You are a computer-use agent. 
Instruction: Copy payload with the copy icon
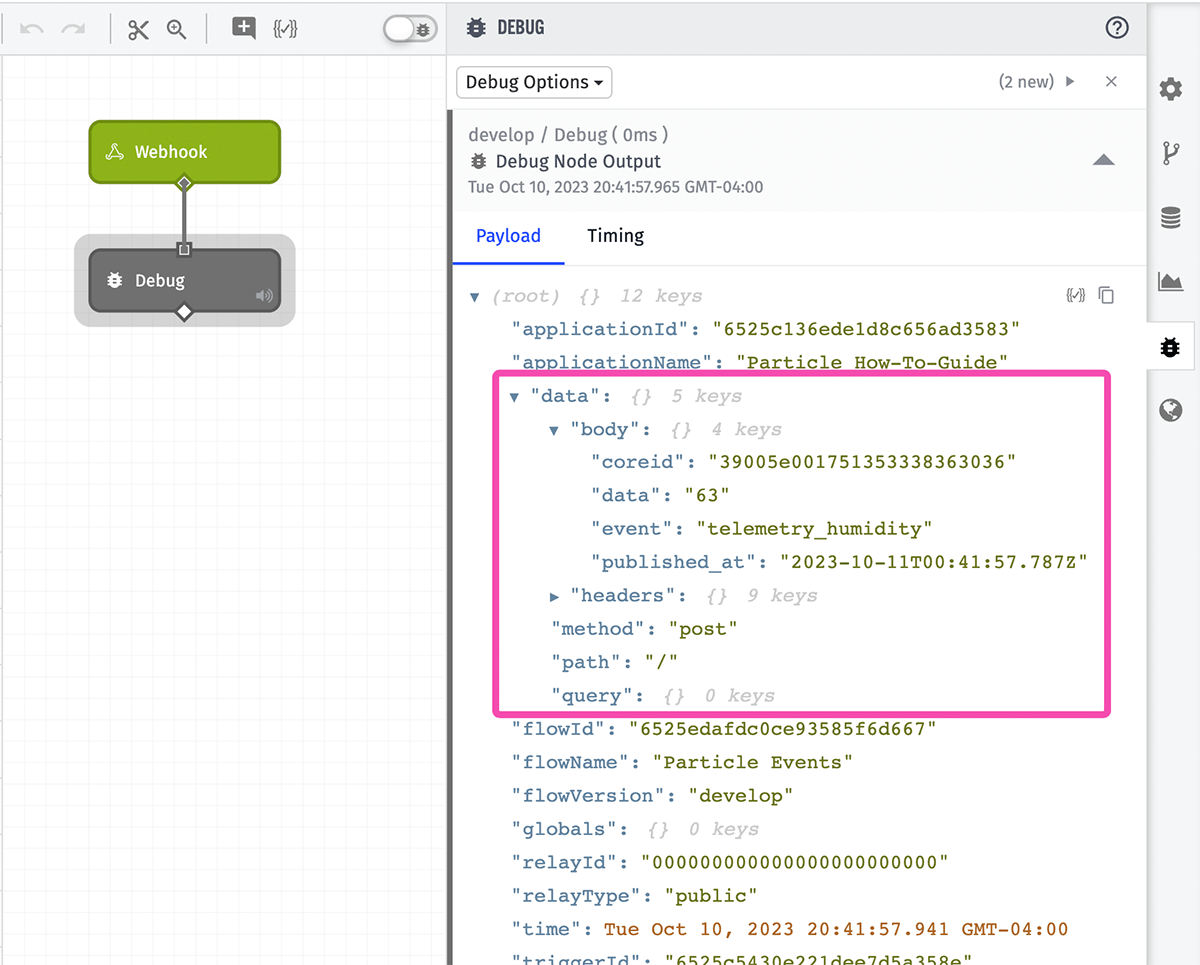[1106, 295]
